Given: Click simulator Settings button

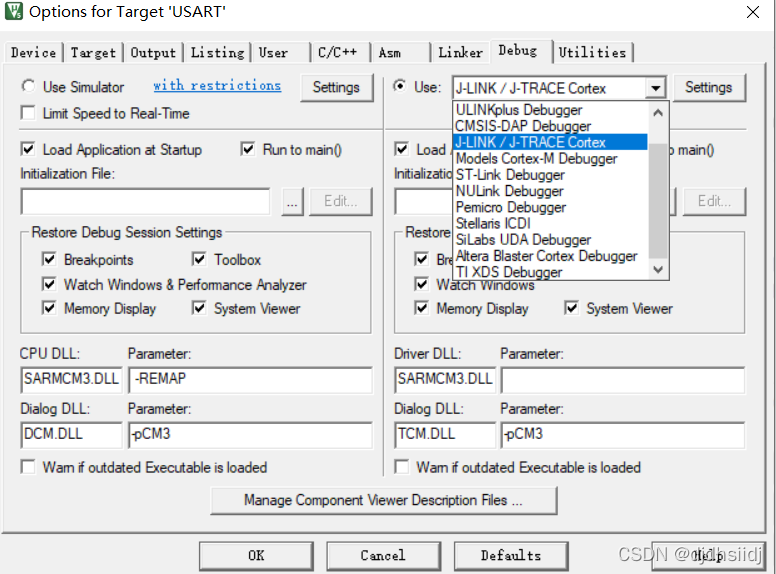Looking at the screenshot, I should click(336, 88).
